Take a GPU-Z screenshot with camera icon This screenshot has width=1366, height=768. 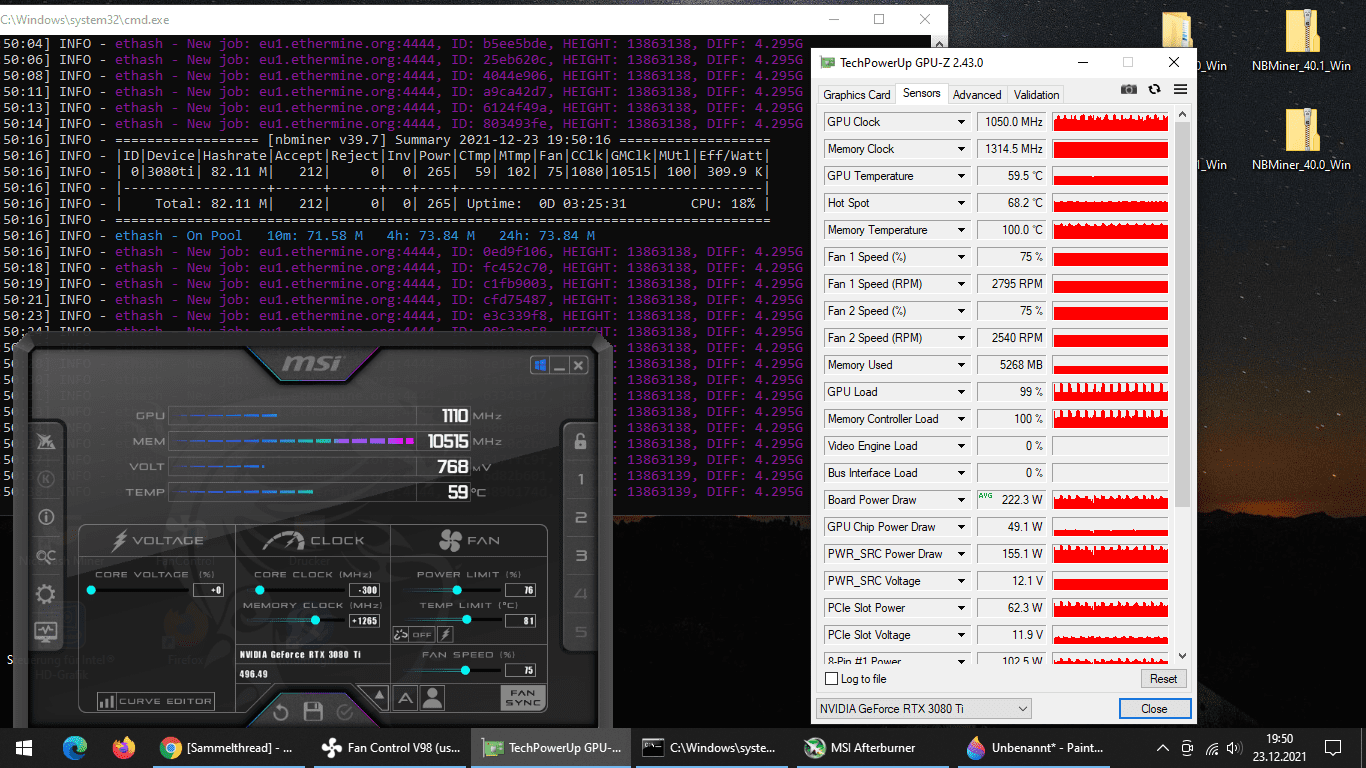[1129, 89]
